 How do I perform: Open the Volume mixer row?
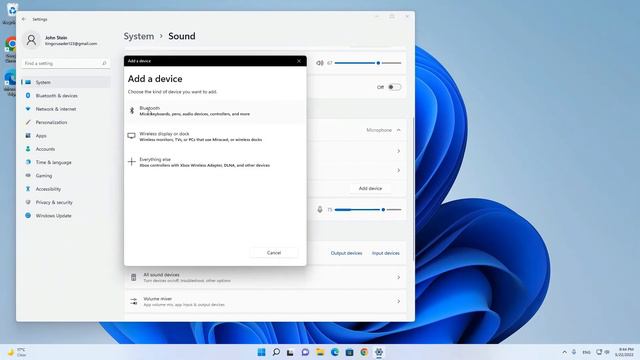click(266, 302)
